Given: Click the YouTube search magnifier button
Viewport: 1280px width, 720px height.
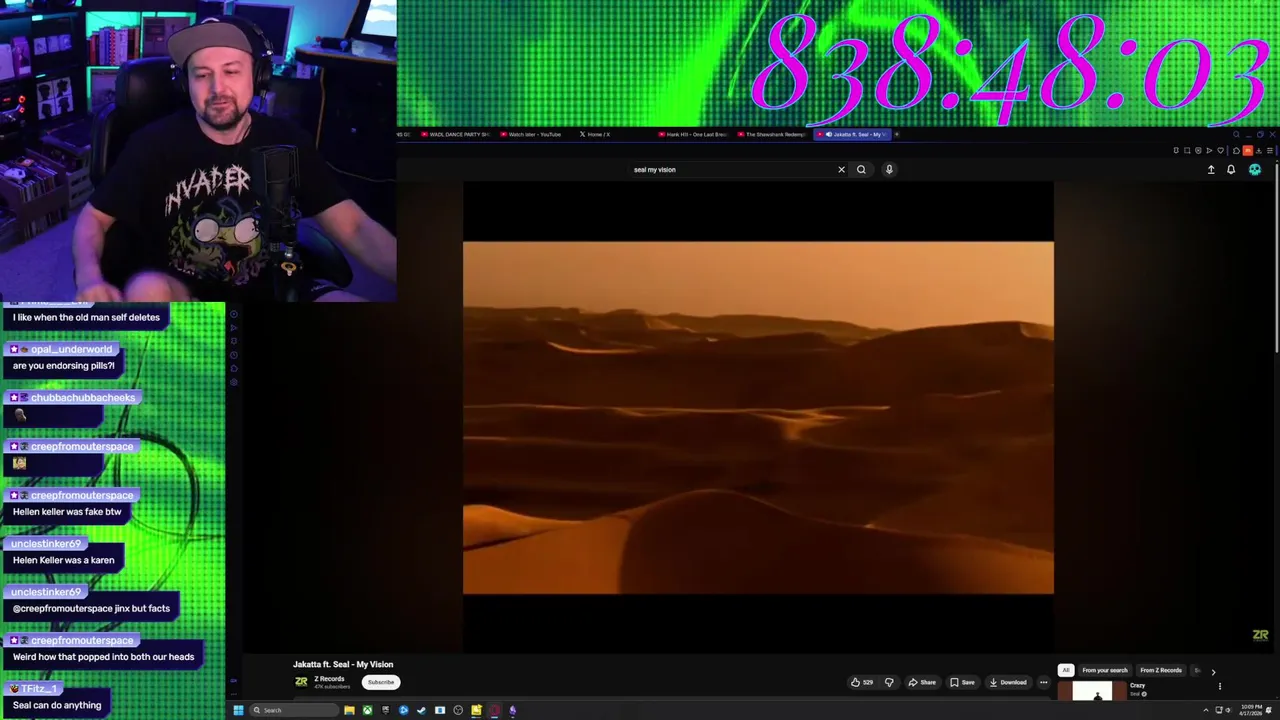Looking at the screenshot, I should tap(861, 169).
